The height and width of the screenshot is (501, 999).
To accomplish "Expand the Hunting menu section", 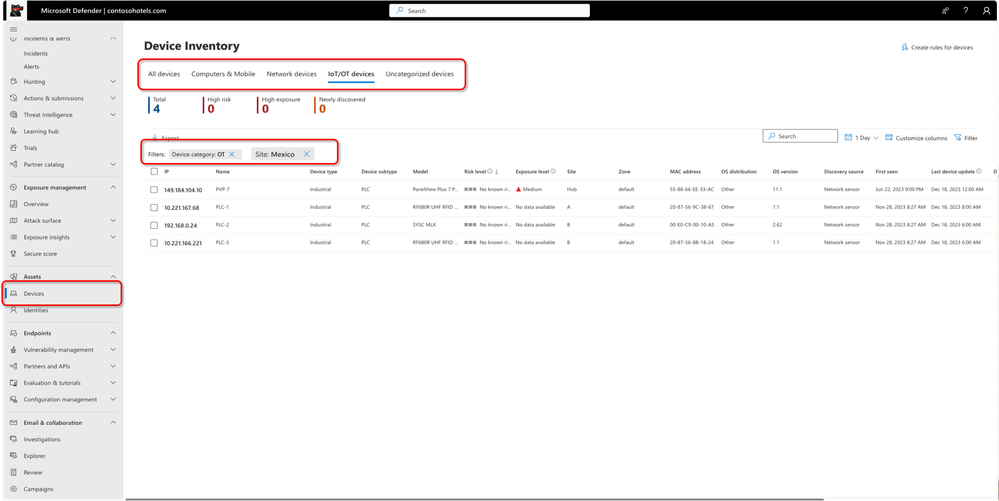I will click(113, 82).
